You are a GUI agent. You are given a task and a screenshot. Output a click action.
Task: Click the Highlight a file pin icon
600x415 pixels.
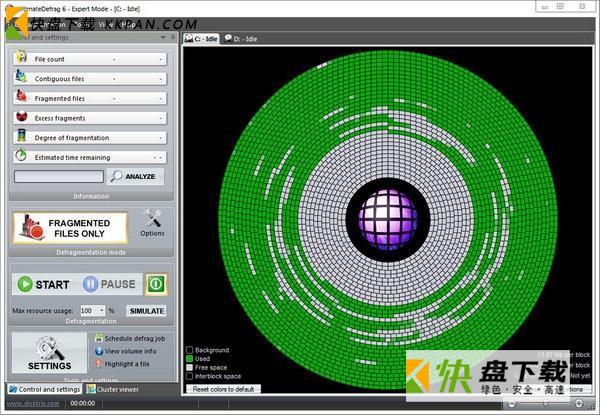click(99, 363)
